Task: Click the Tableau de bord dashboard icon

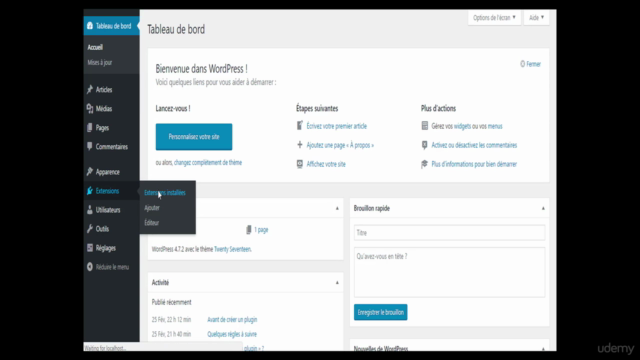Action: pos(90,26)
